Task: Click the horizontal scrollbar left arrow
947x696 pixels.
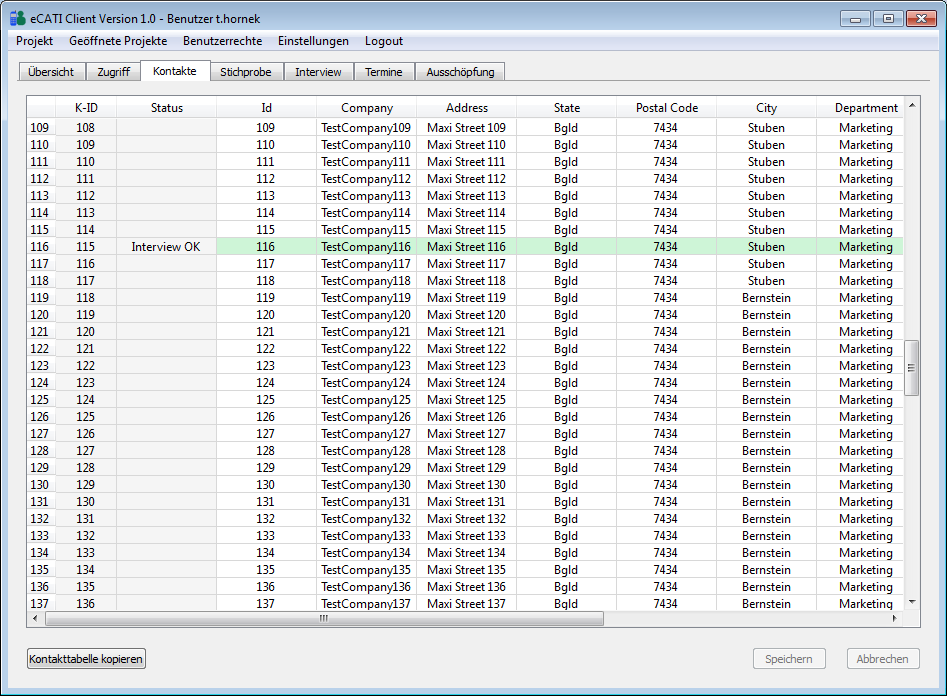Action: [x=35, y=619]
